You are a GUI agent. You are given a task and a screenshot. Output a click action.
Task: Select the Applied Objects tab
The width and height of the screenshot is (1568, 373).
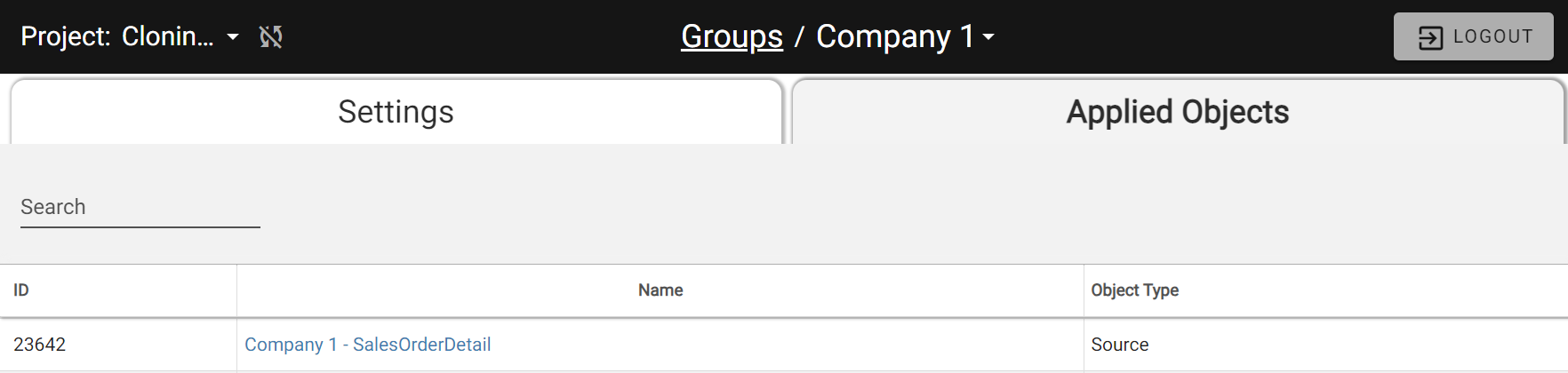click(1178, 112)
